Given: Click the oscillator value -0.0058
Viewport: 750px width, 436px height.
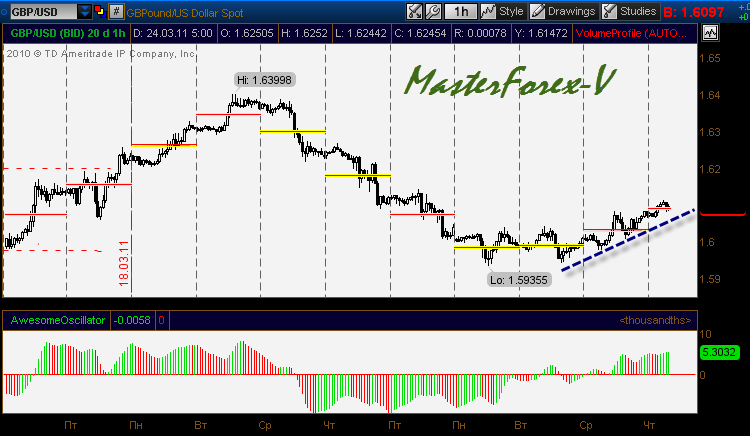Looking at the screenshot, I should click(x=132, y=320).
